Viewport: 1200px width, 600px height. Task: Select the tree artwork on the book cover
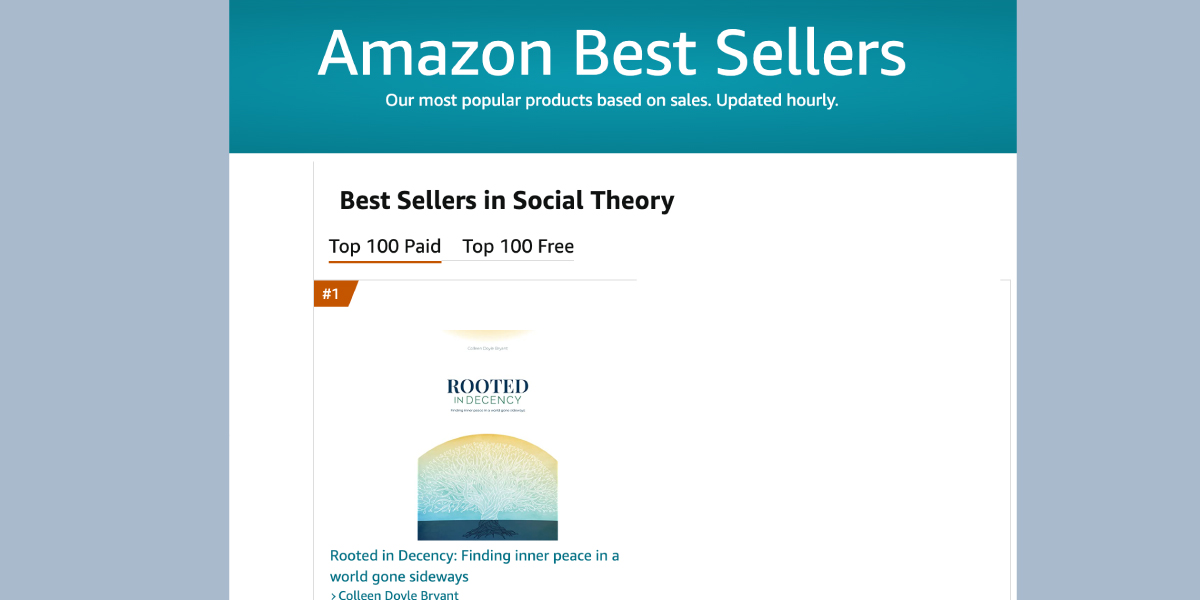coord(488,485)
